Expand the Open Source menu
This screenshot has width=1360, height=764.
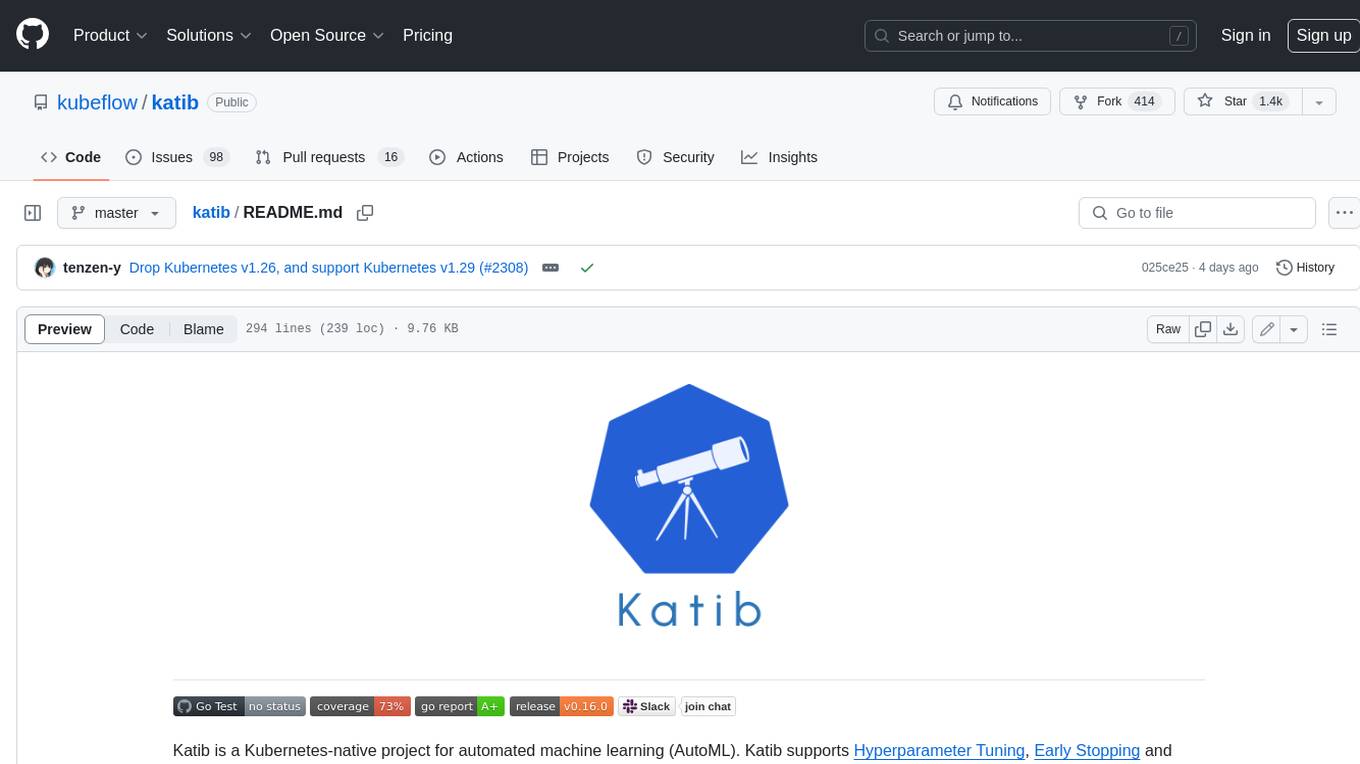(x=327, y=35)
